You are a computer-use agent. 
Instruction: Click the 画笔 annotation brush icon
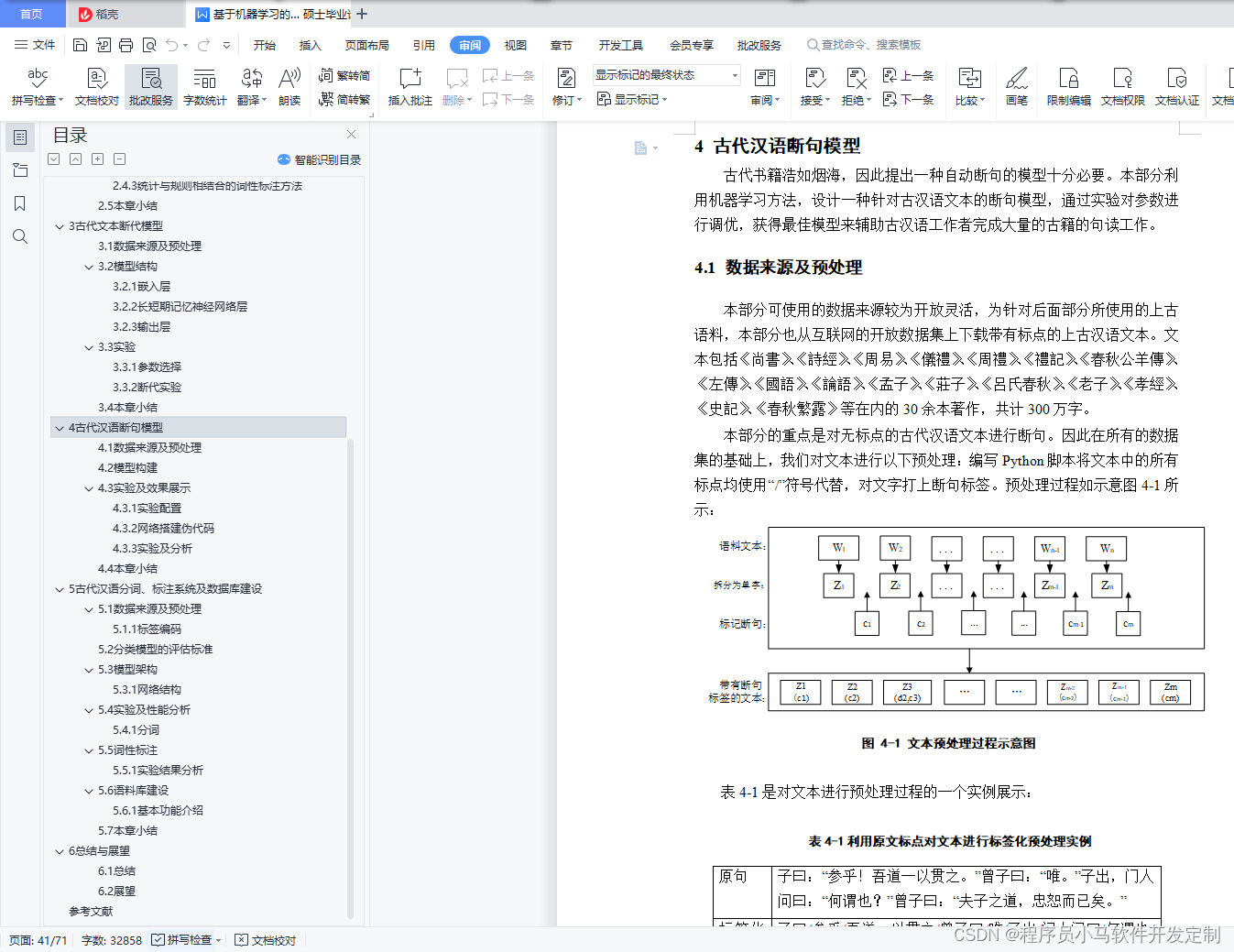click(1016, 87)
